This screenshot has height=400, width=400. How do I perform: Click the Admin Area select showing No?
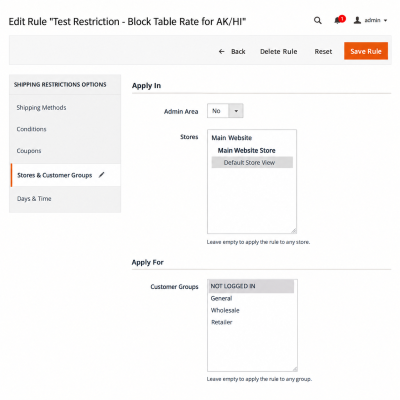[225, 111]
